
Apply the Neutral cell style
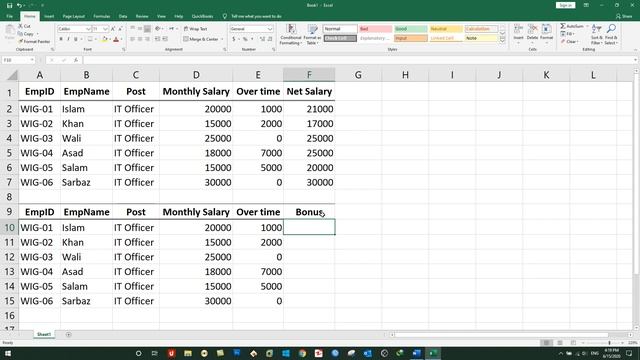coord(446,29)
